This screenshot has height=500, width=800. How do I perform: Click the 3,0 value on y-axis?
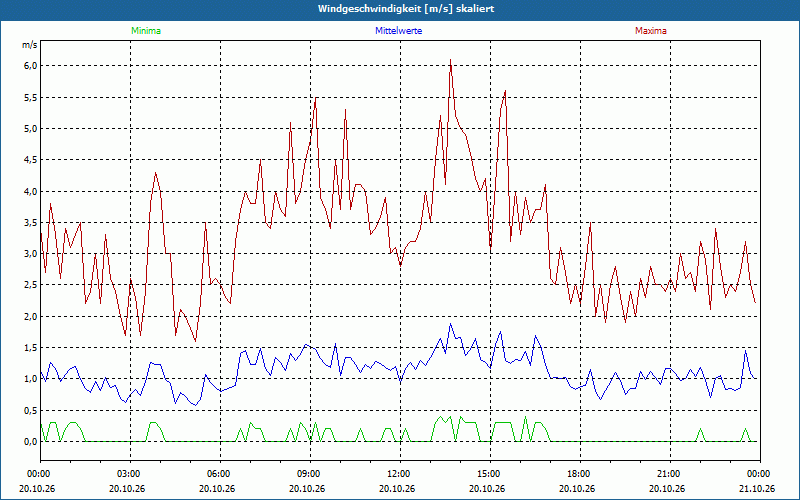pos(30,254)
